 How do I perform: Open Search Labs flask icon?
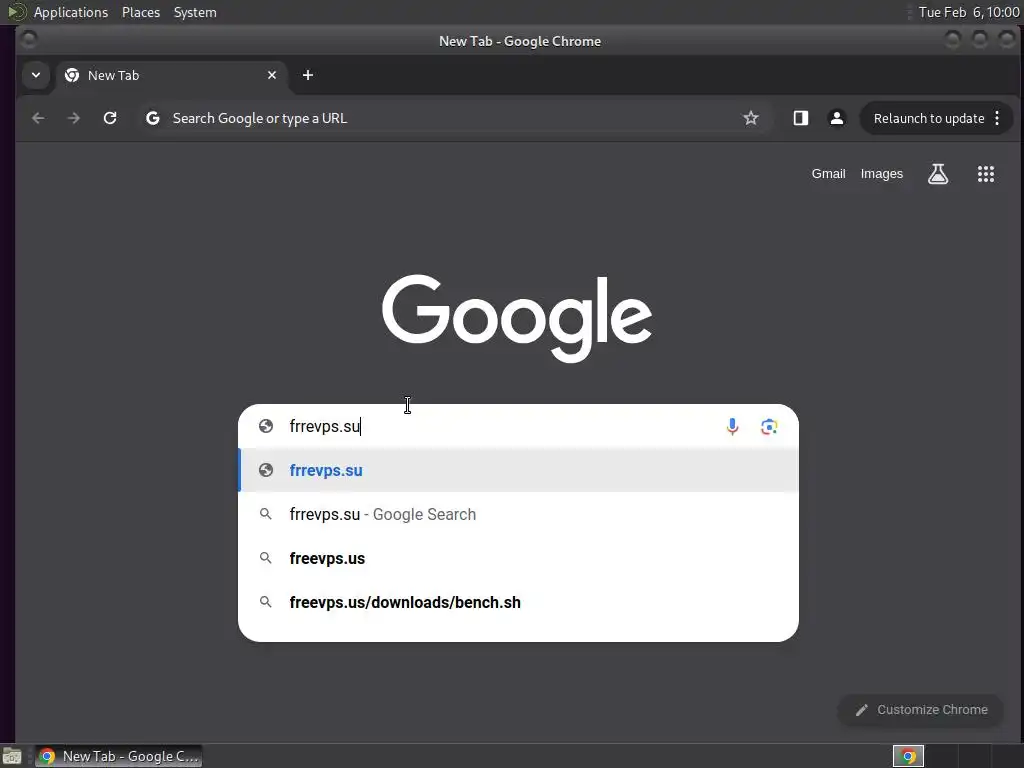(938, 174)
